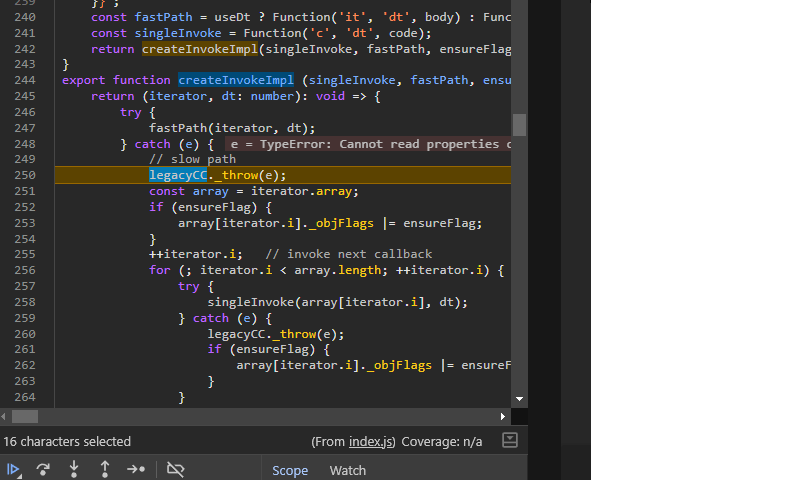Switch to the Scope tab

coord(290,471)
